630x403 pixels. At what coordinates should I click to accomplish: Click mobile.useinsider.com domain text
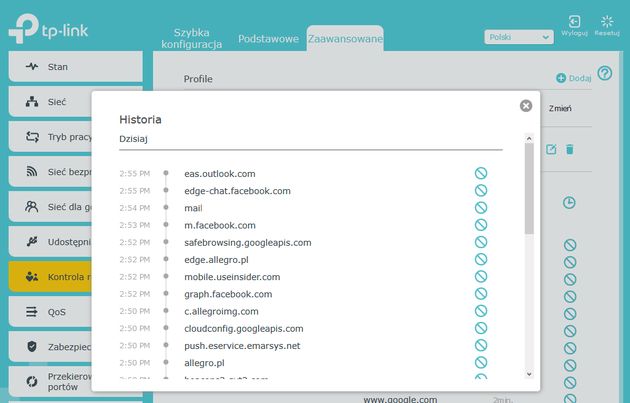click(x=232, y=277)
